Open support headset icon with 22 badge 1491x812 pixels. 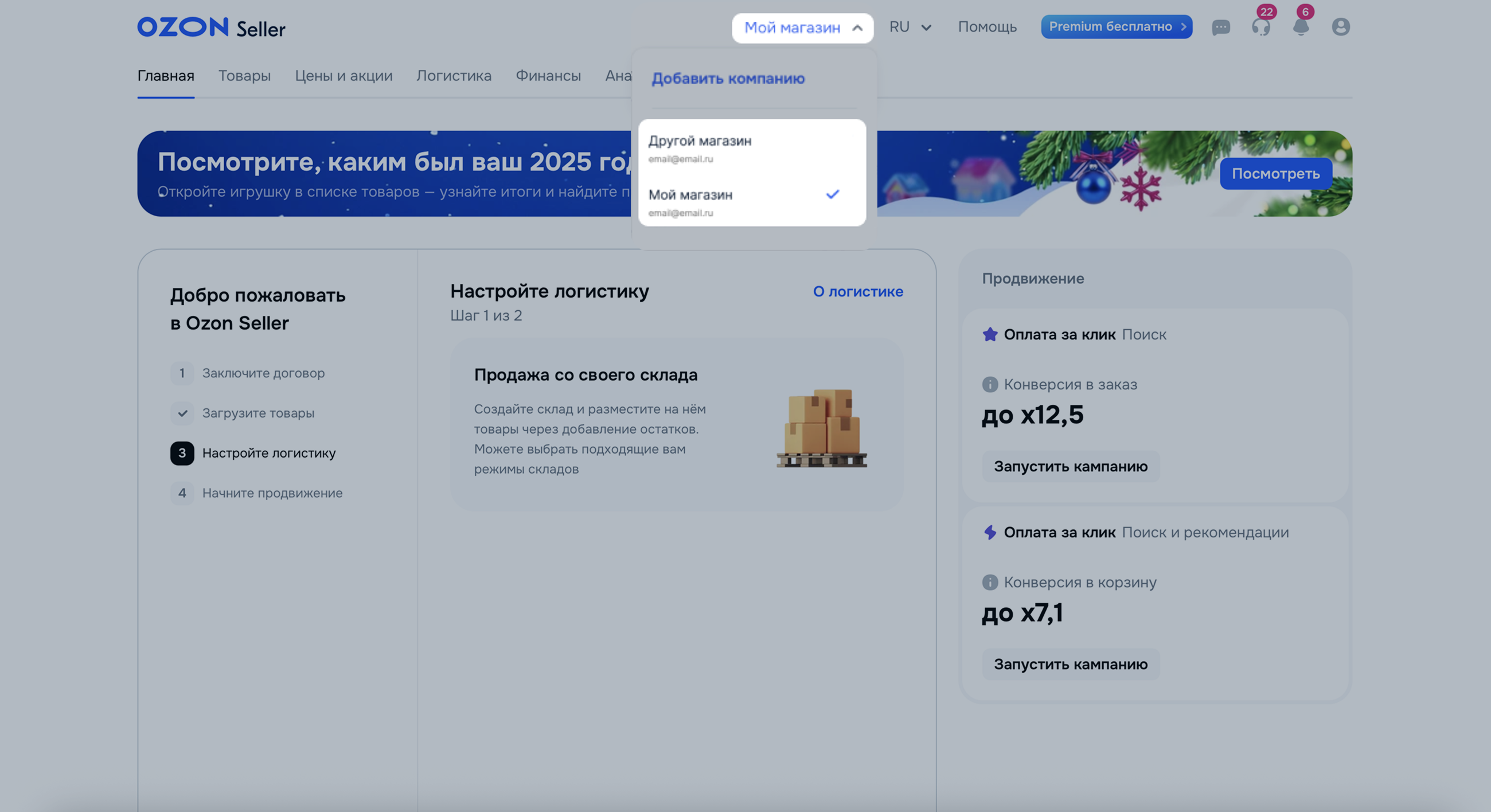[1260, 27]
